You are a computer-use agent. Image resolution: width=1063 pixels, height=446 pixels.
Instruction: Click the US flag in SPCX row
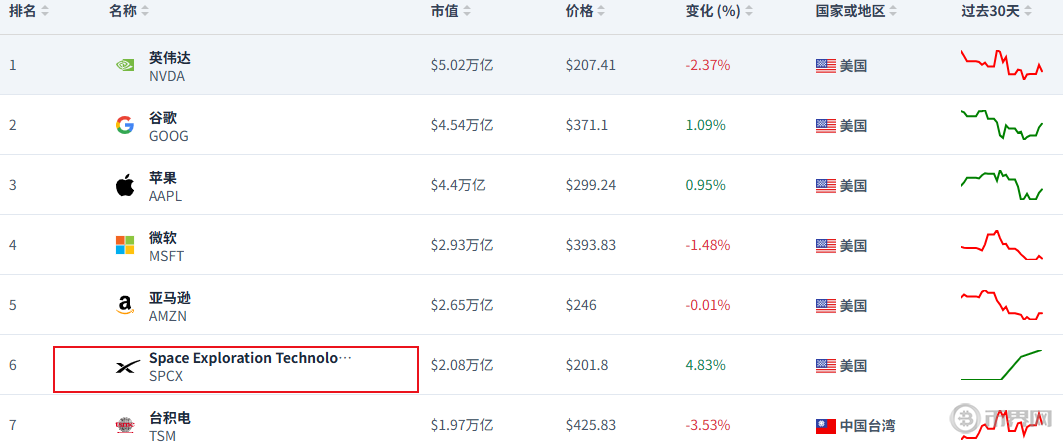click(x=826, y=365)
